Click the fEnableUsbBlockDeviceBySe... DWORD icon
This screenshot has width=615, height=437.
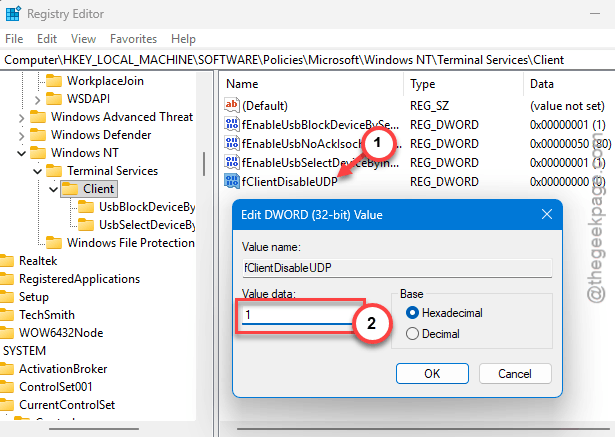point(231,124)
